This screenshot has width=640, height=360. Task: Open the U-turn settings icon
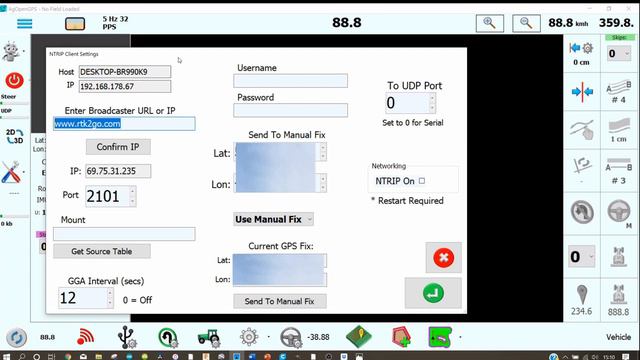(x=168, y=337)
